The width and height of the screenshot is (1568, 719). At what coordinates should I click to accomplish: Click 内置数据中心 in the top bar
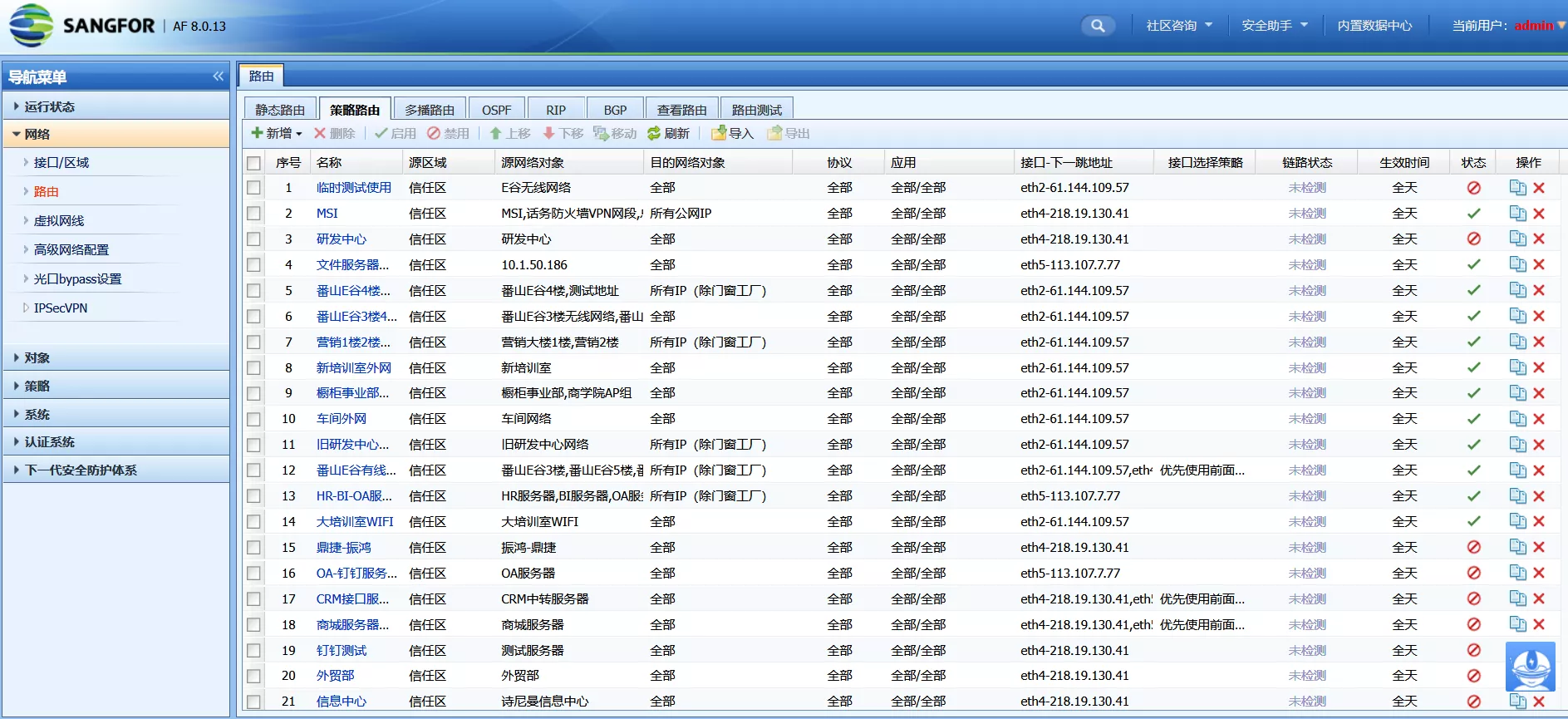tap(1374, 26)
